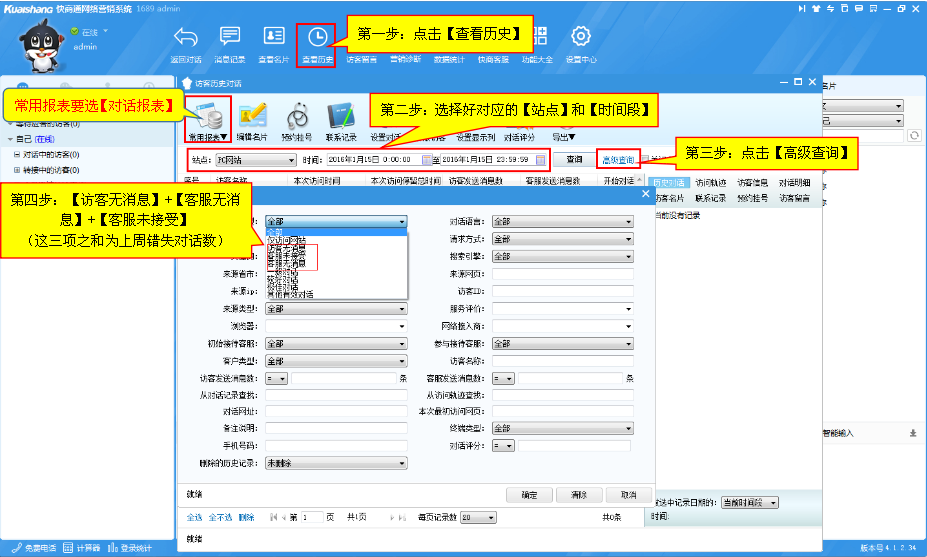Viewport: 927px width, 557px height.
Task: Click the 手机号码 input field
Action: 336,446
